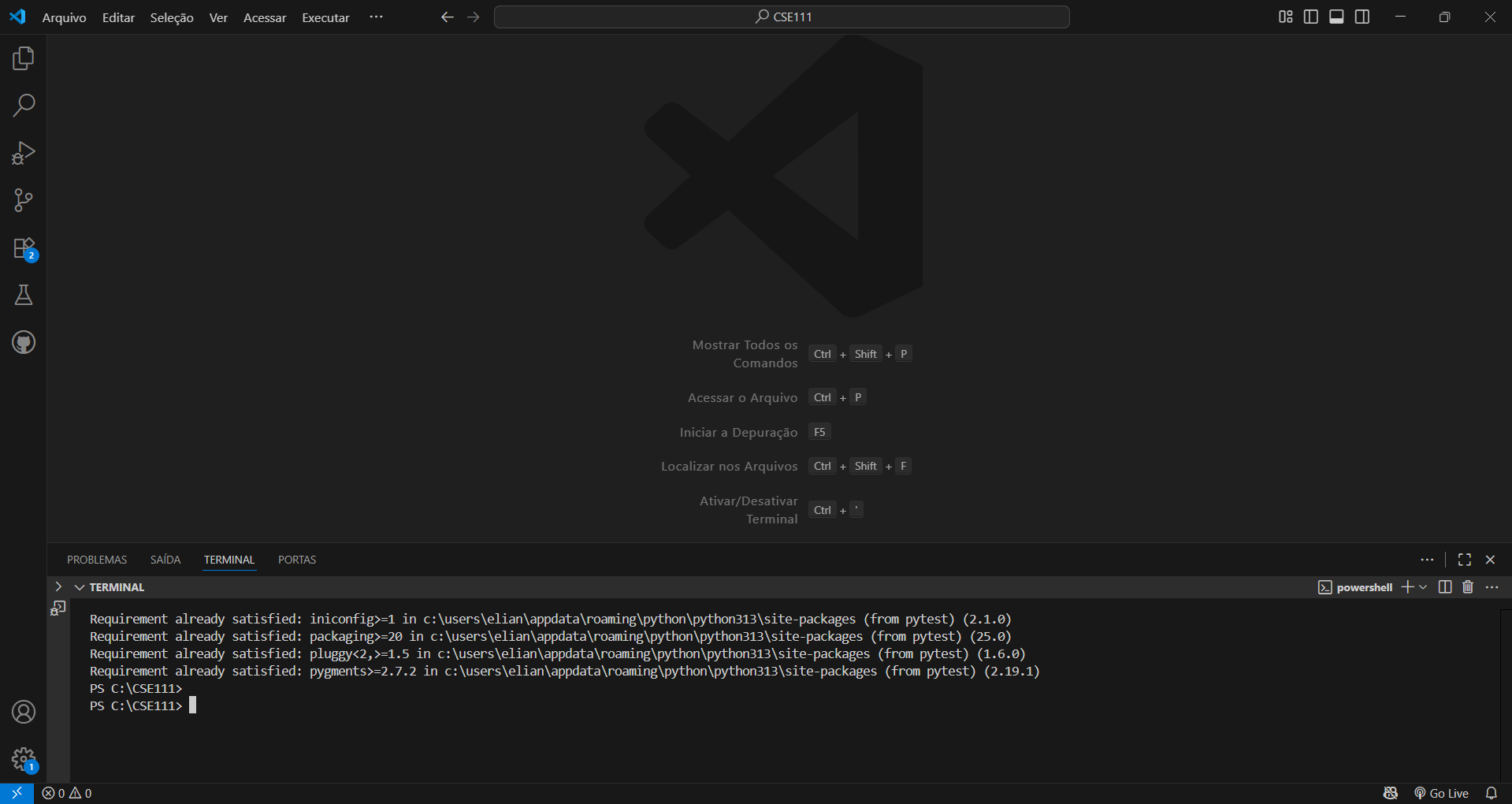Click the 'Iniciar a Depuração' shortcut text
1512x804 pixels.
[738, 432]
